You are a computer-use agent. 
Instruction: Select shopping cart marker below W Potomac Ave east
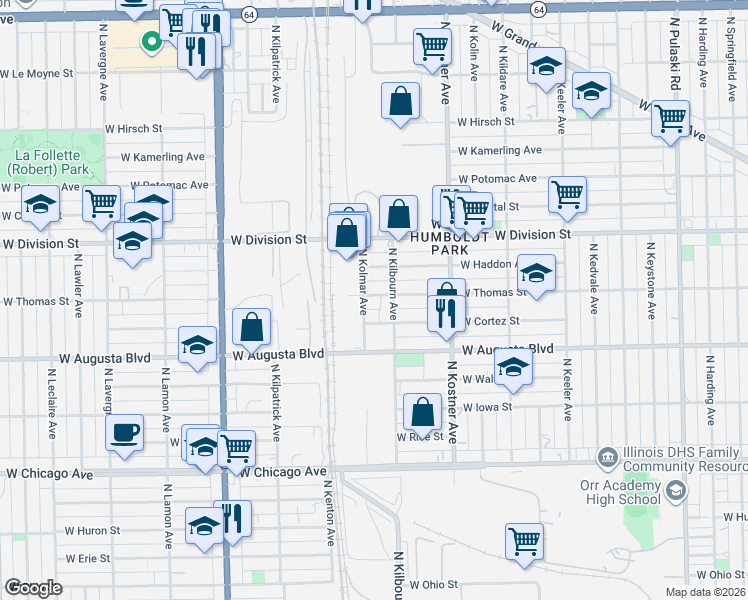tap(568, 198)
